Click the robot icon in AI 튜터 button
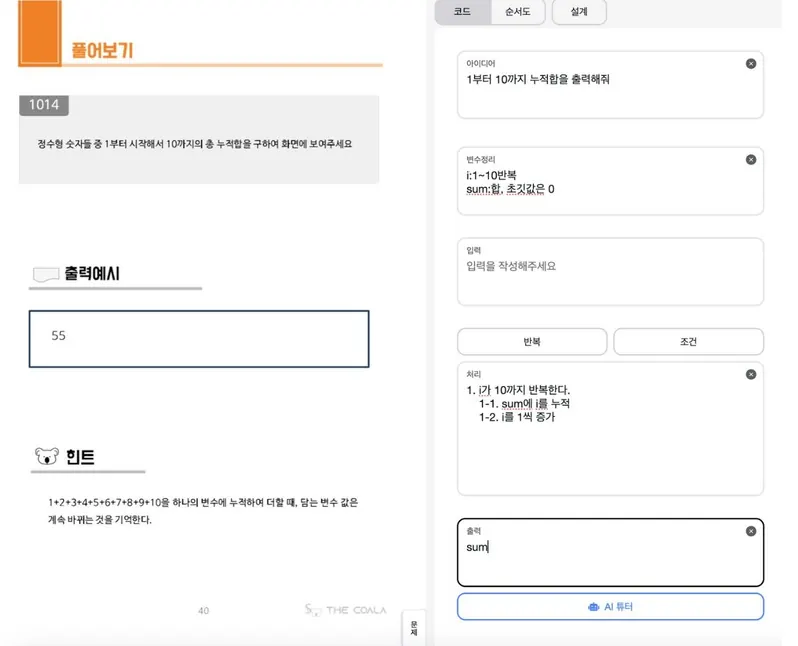 (593, 607)
